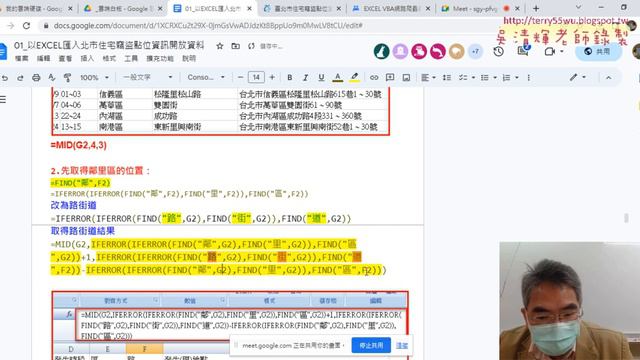Add a comment from toolbar
This screenshot has width=640, height=360.
coord(390,77)
